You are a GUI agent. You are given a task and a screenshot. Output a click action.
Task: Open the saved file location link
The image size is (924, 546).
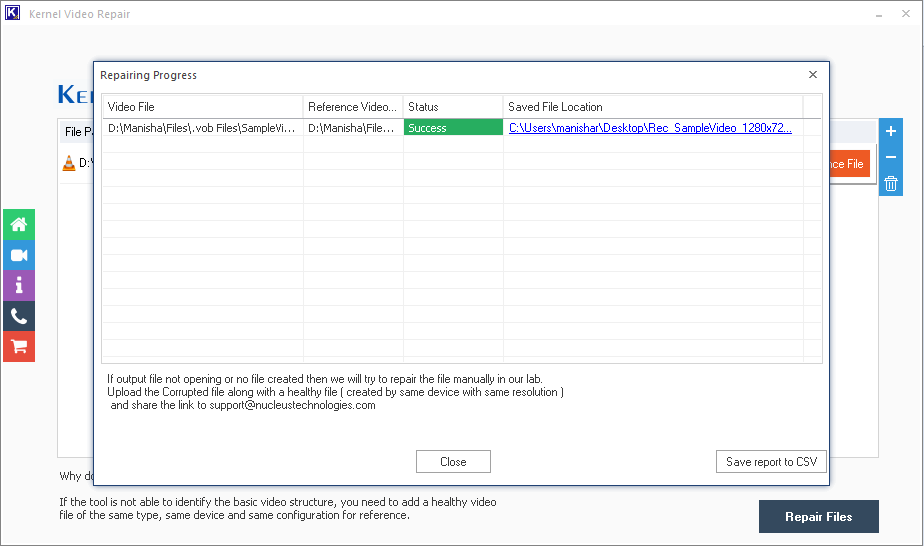[650, 128]
